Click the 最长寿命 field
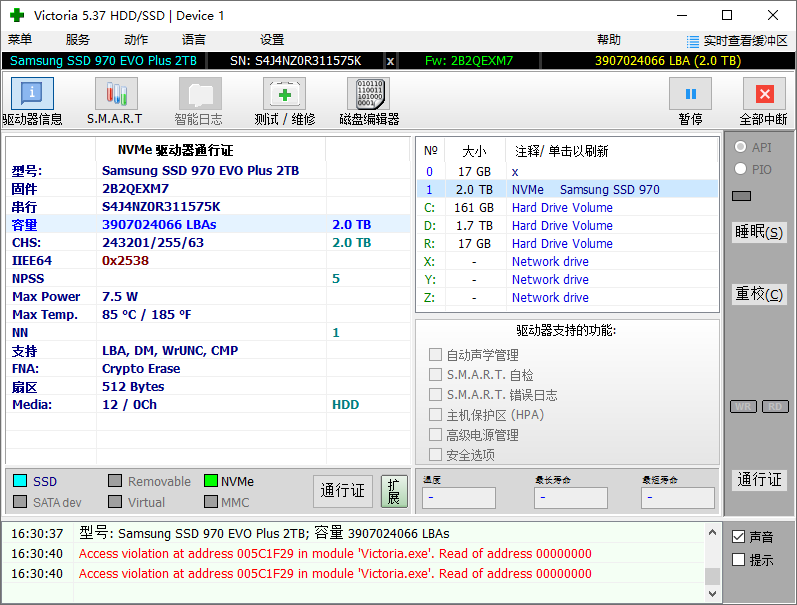This screenshot has height=605, width=797. click(570, 498)
